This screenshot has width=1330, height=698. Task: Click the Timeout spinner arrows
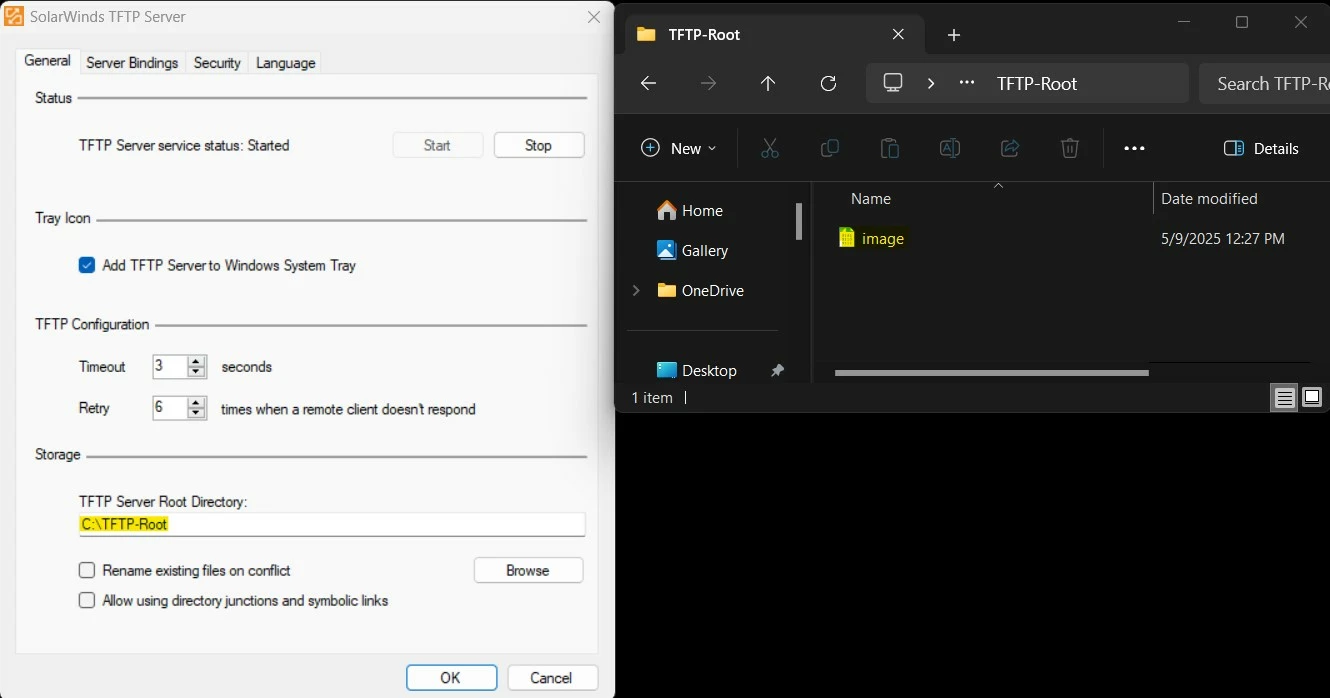point(197,366)
